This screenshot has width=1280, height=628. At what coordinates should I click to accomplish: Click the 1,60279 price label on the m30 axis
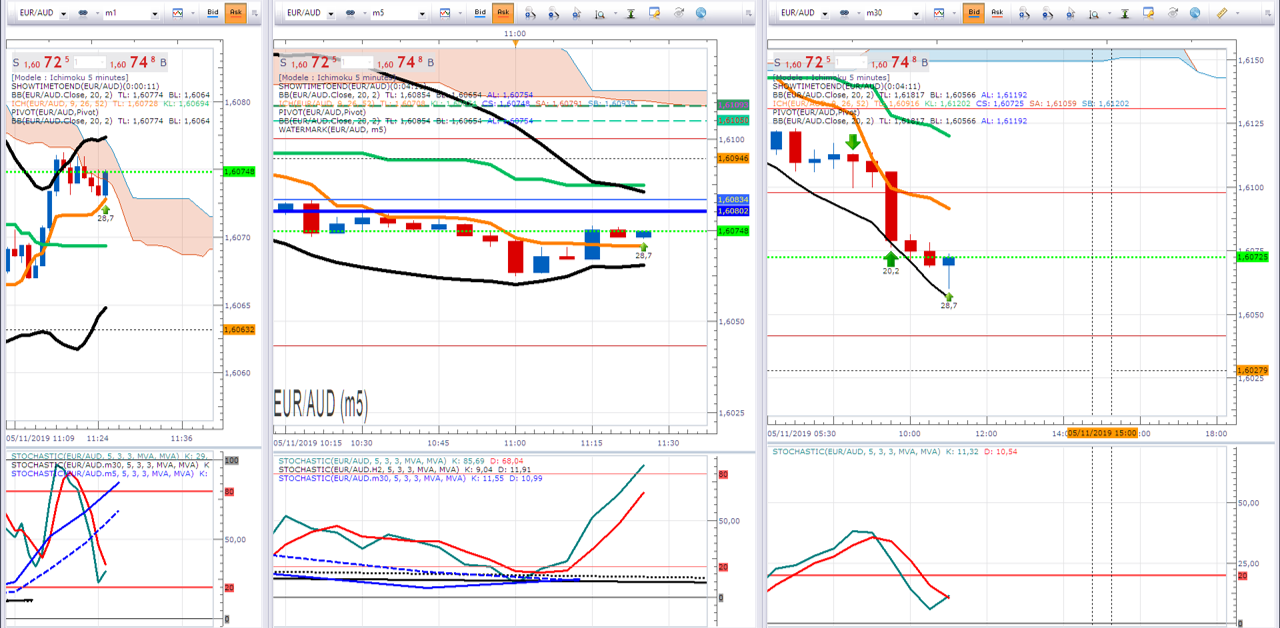(x=1253, y=370)
